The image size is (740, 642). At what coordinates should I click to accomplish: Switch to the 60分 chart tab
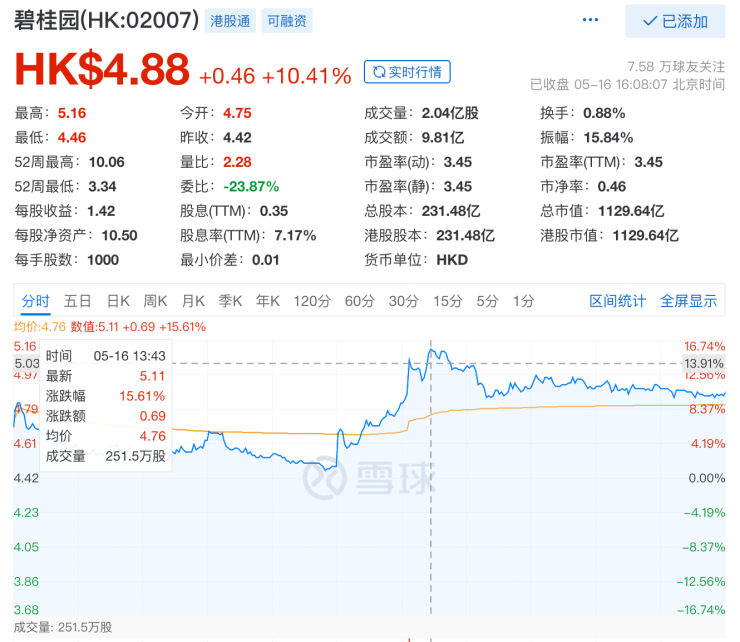[360, 301]
